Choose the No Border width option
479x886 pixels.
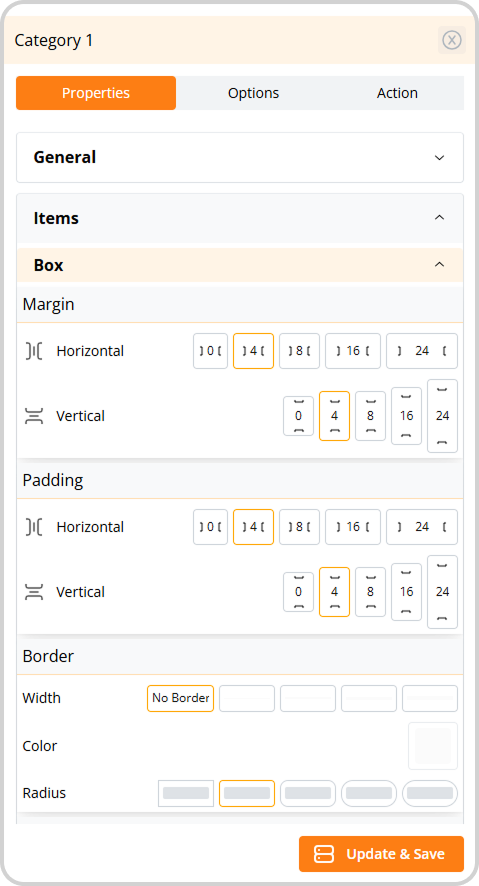(181, 698)
